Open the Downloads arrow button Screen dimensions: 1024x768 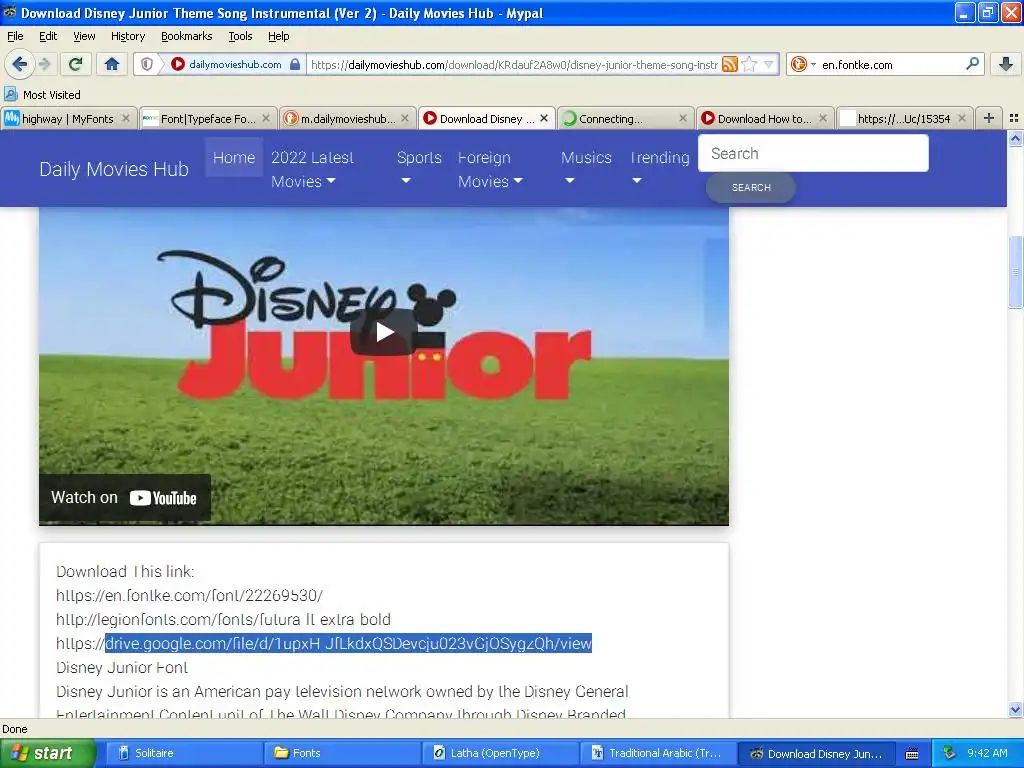(1006, 64)
